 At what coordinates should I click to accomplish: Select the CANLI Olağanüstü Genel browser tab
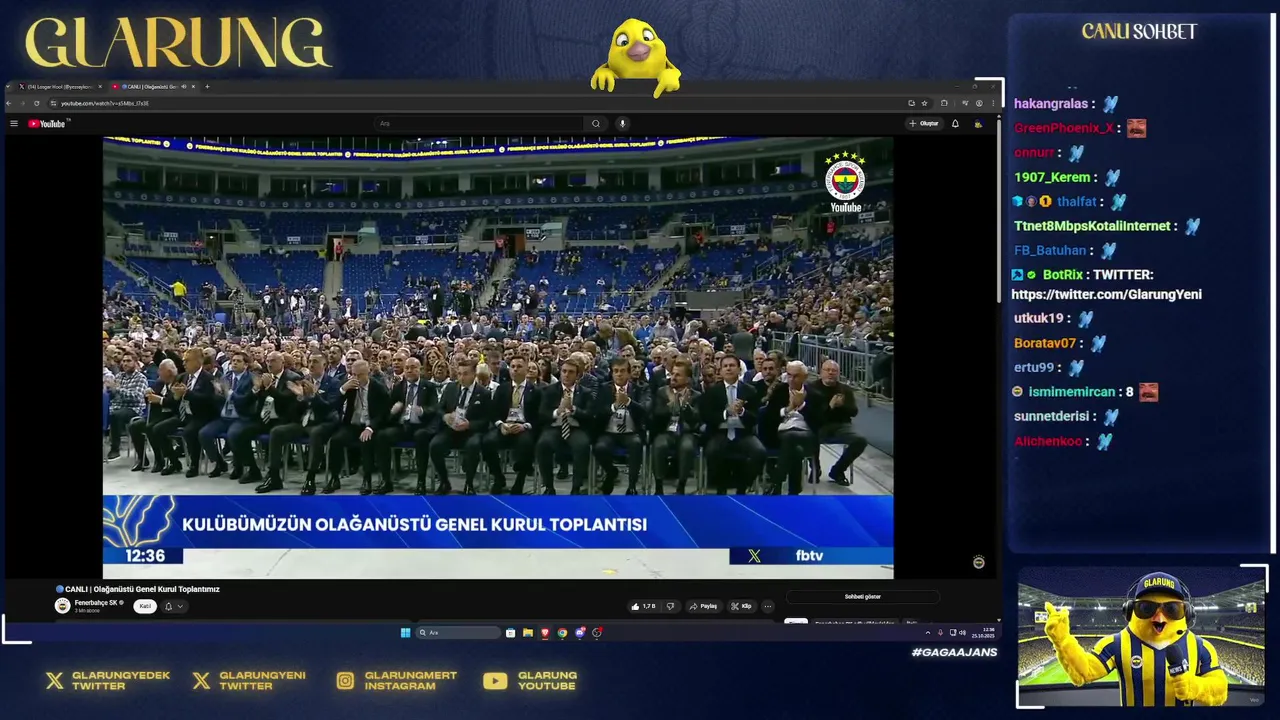[155, 87]
